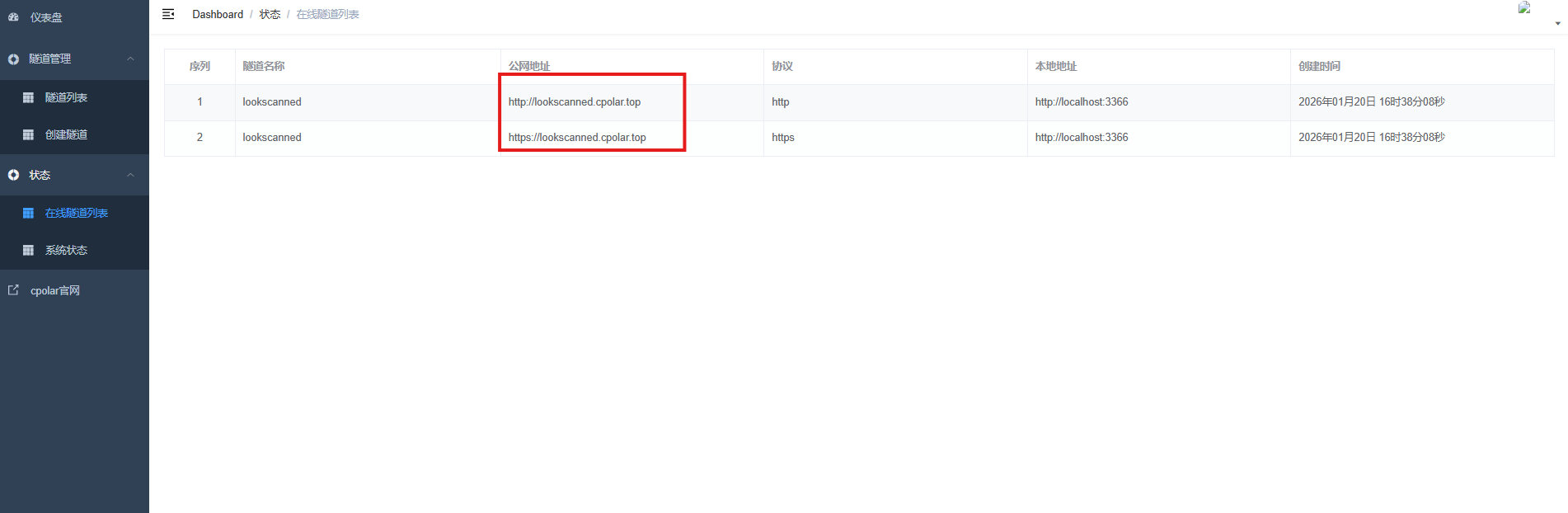1568x513 pixels.
Task: Click the grid icon beside 隧道列表
Action: [28, 97]
